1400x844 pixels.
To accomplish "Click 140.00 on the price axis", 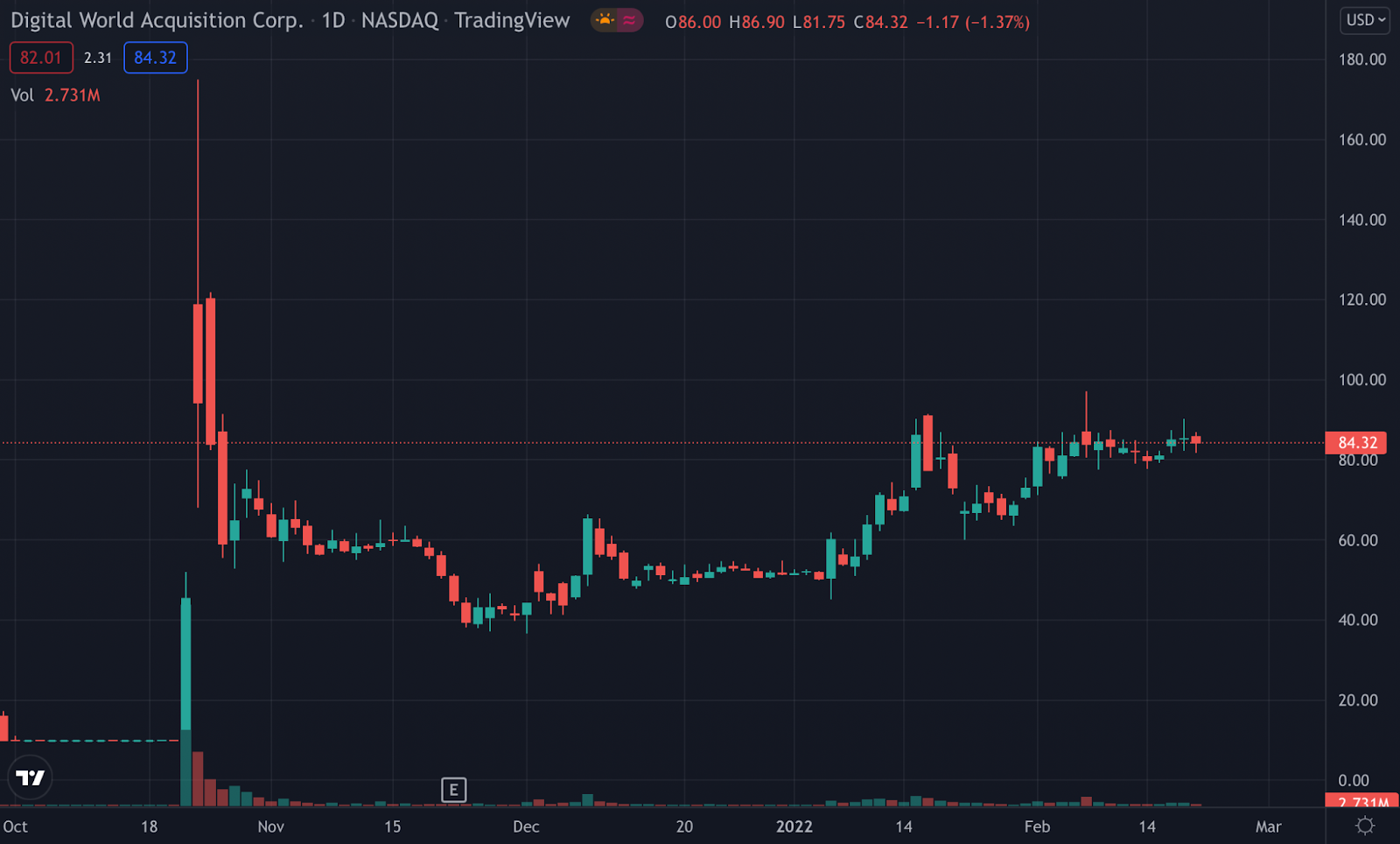I will tap(1362, 220).
